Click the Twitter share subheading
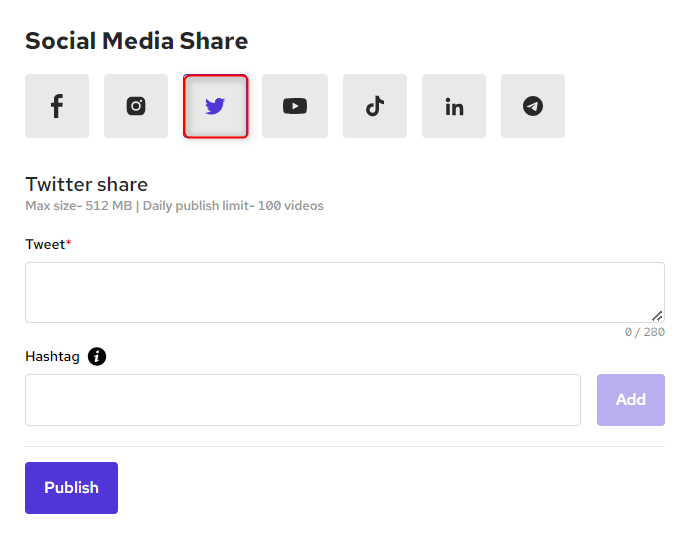The image size is (689, 560). click(x=86, y=184)
